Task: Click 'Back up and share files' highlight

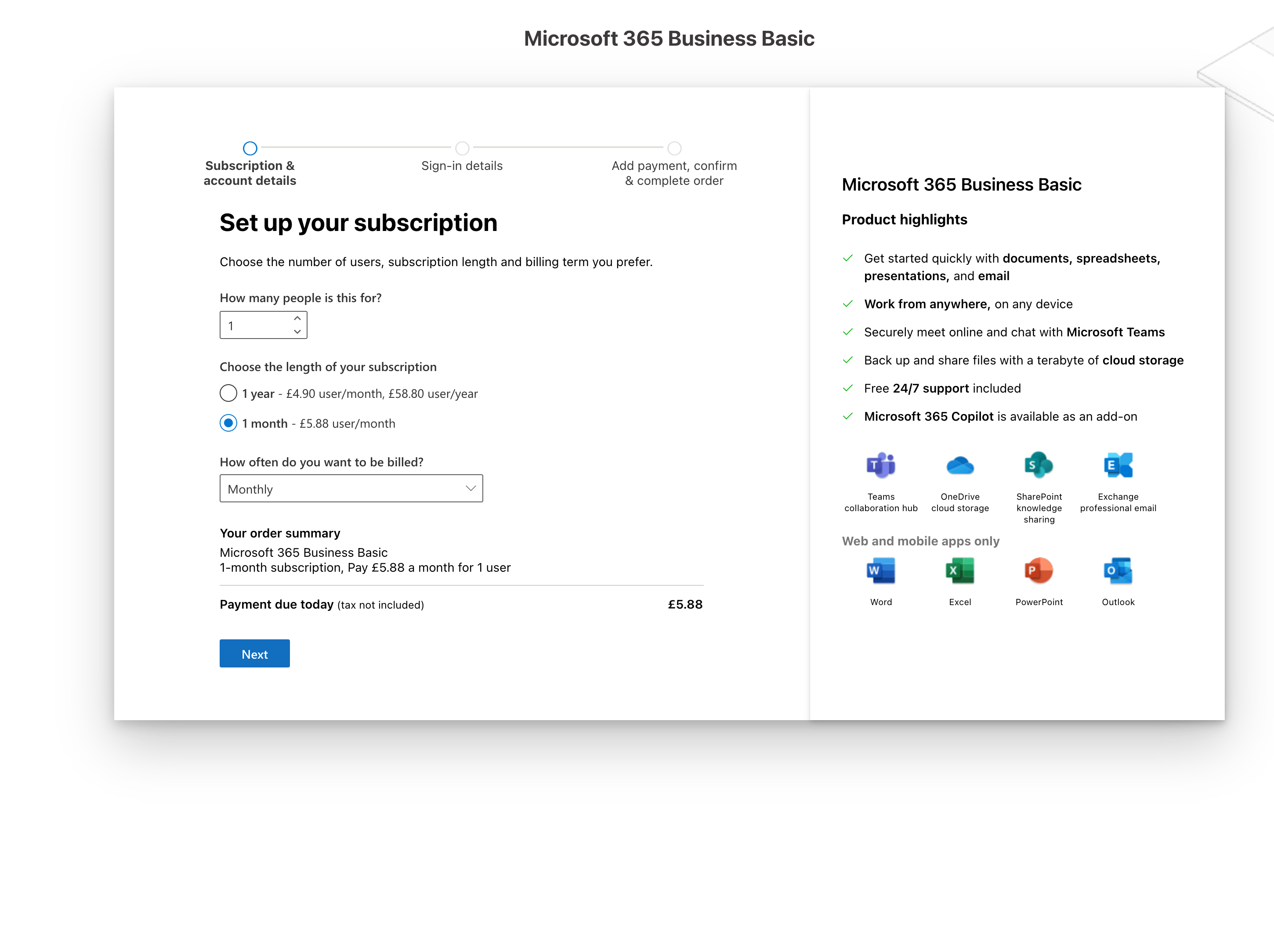Action: [1024, 361]
